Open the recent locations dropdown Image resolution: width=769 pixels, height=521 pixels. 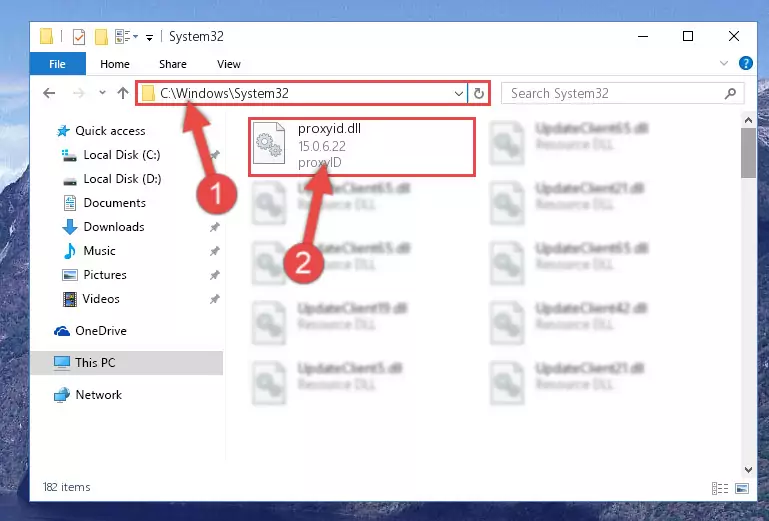(102, 93)
